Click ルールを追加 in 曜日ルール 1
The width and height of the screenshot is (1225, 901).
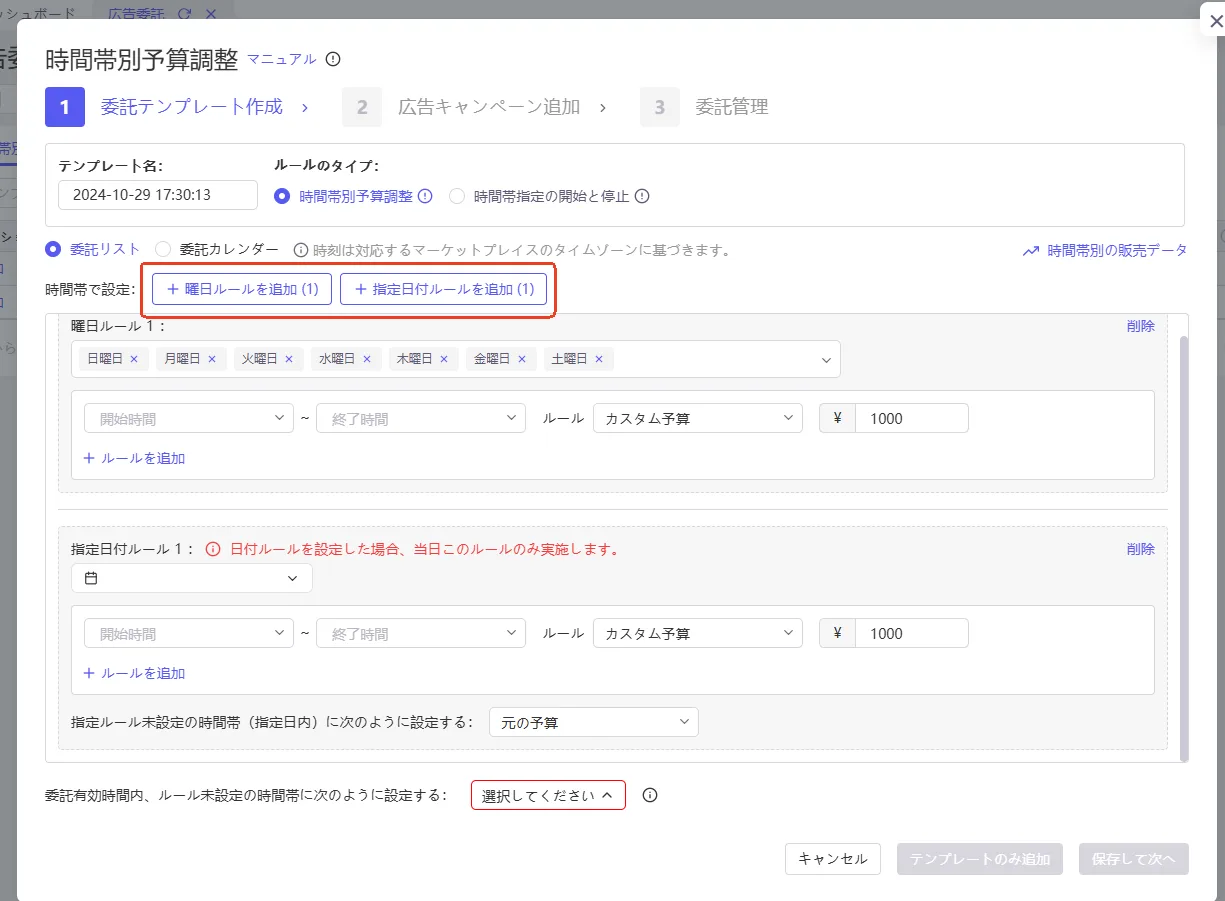click(x=134, y=458)
